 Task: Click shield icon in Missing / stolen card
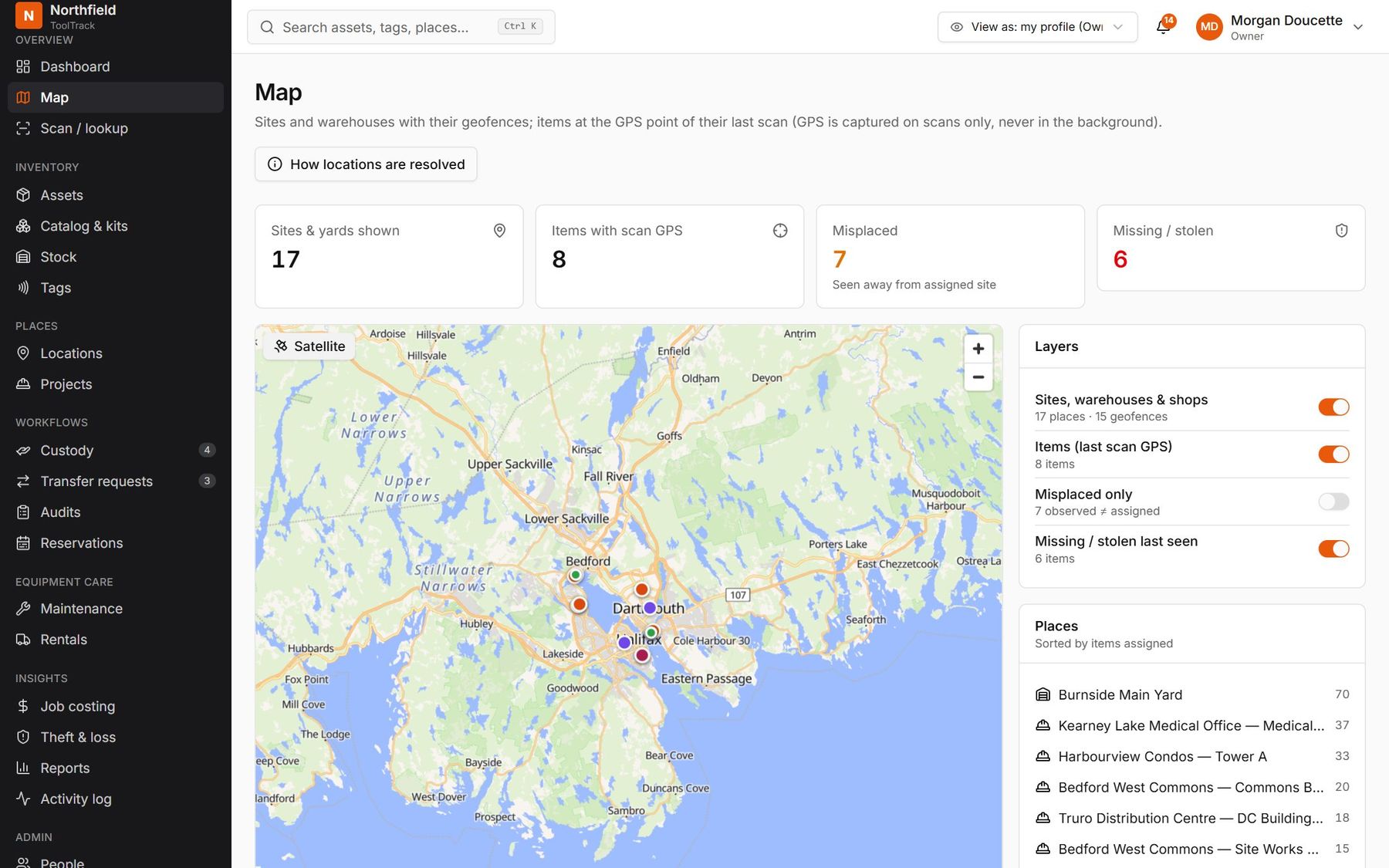(x=1341, y=231)
